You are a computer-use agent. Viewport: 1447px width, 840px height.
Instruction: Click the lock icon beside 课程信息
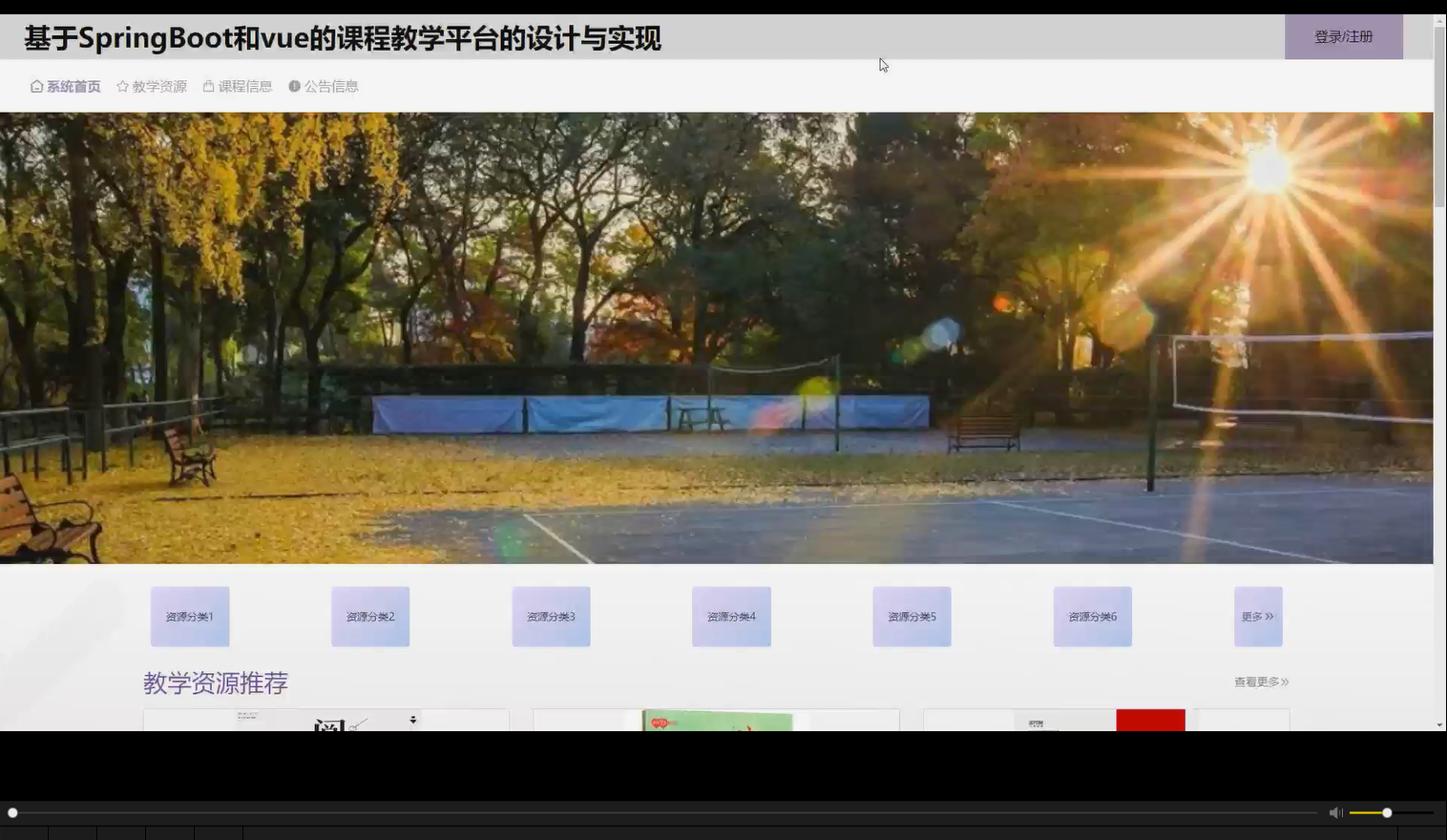pyautogui.click(x=207, y=86)
